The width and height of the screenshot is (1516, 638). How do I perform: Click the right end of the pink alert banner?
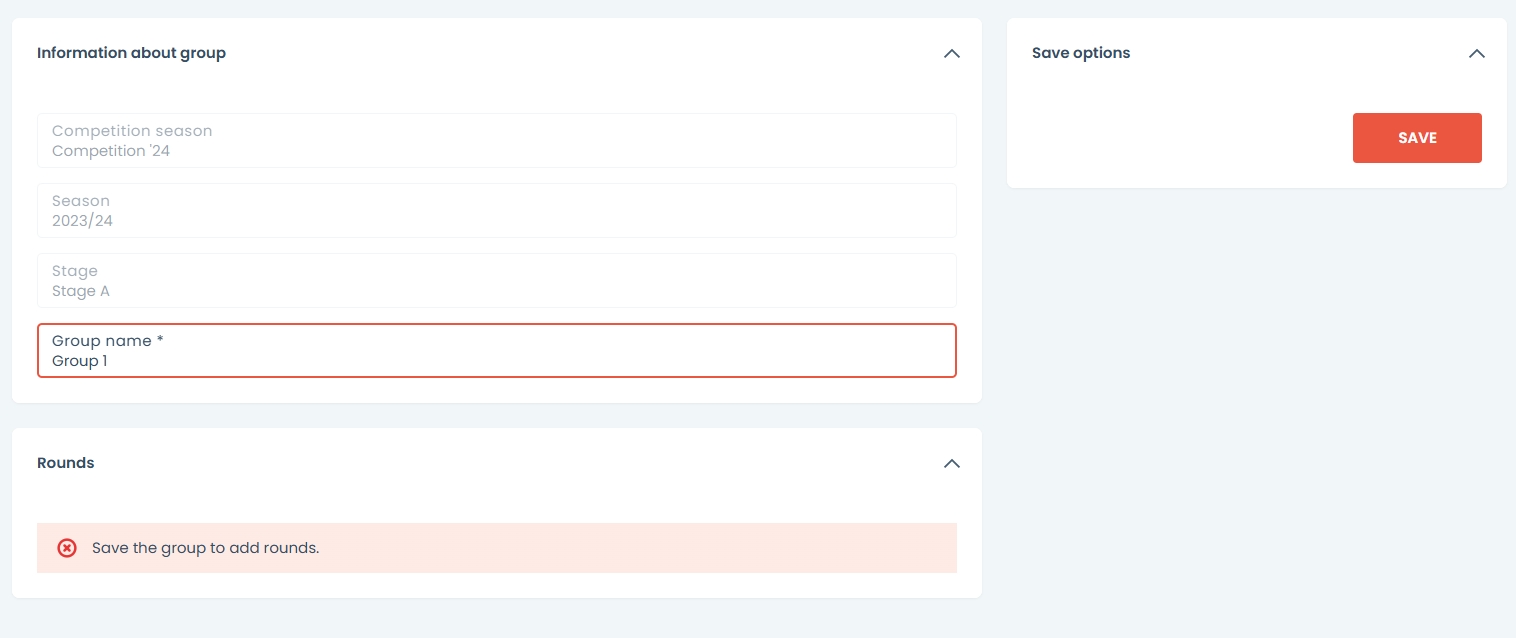[930, 548]
